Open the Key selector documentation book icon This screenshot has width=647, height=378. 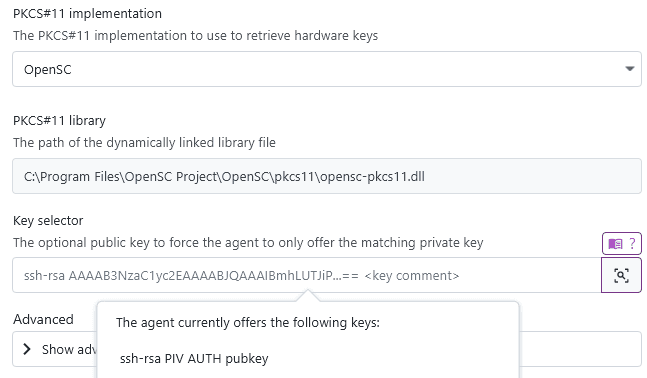(615, 243)
